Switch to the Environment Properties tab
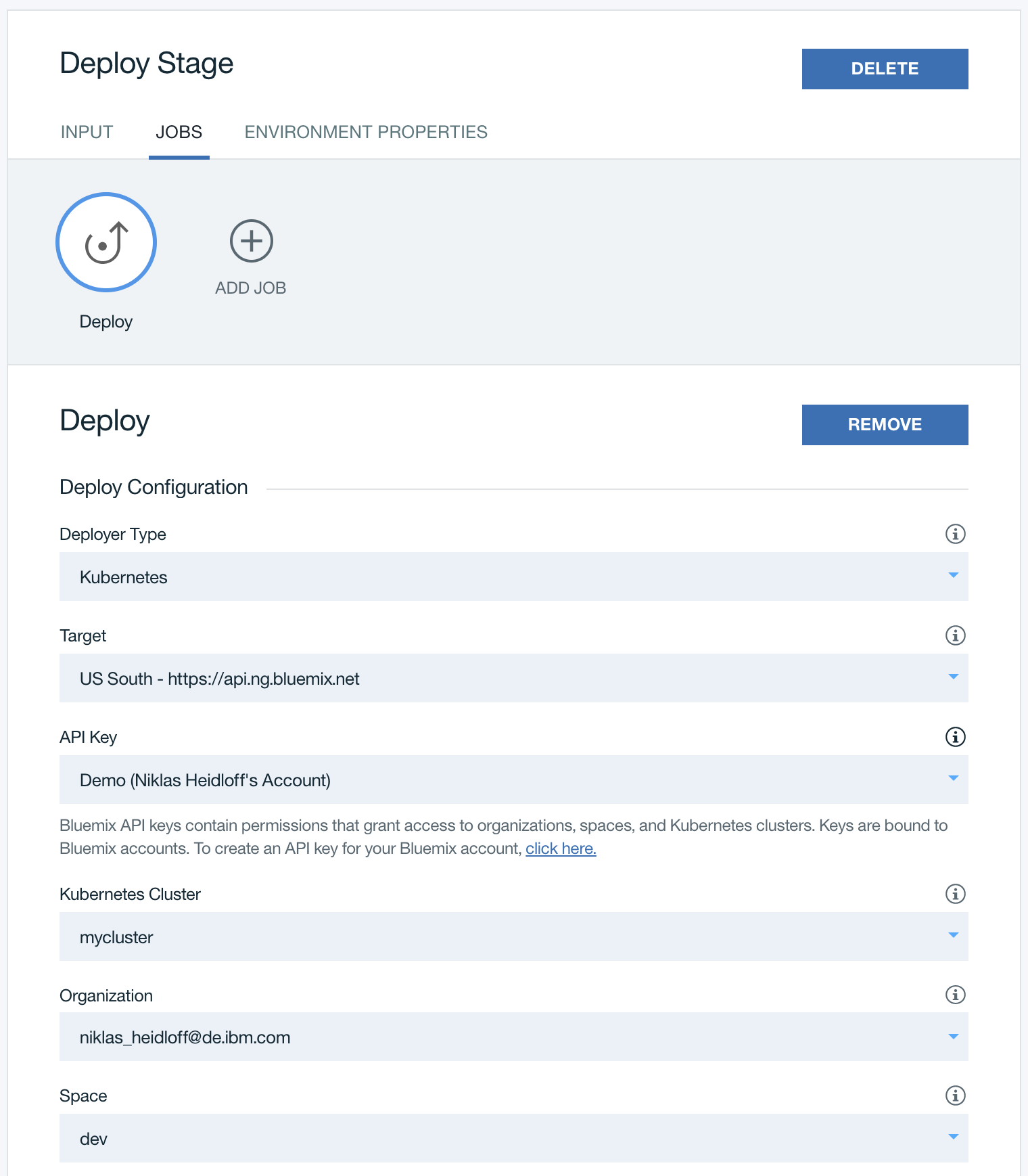Image resolution: width=1028 pixels, height=1176 pixels. 366,132
